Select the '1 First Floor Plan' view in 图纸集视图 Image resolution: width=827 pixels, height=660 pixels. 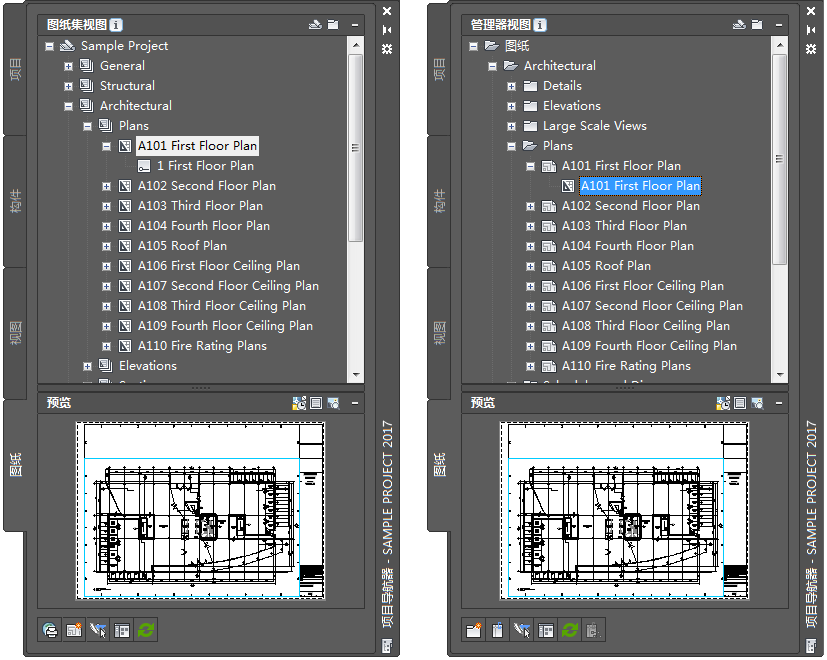tap(205, 166)
